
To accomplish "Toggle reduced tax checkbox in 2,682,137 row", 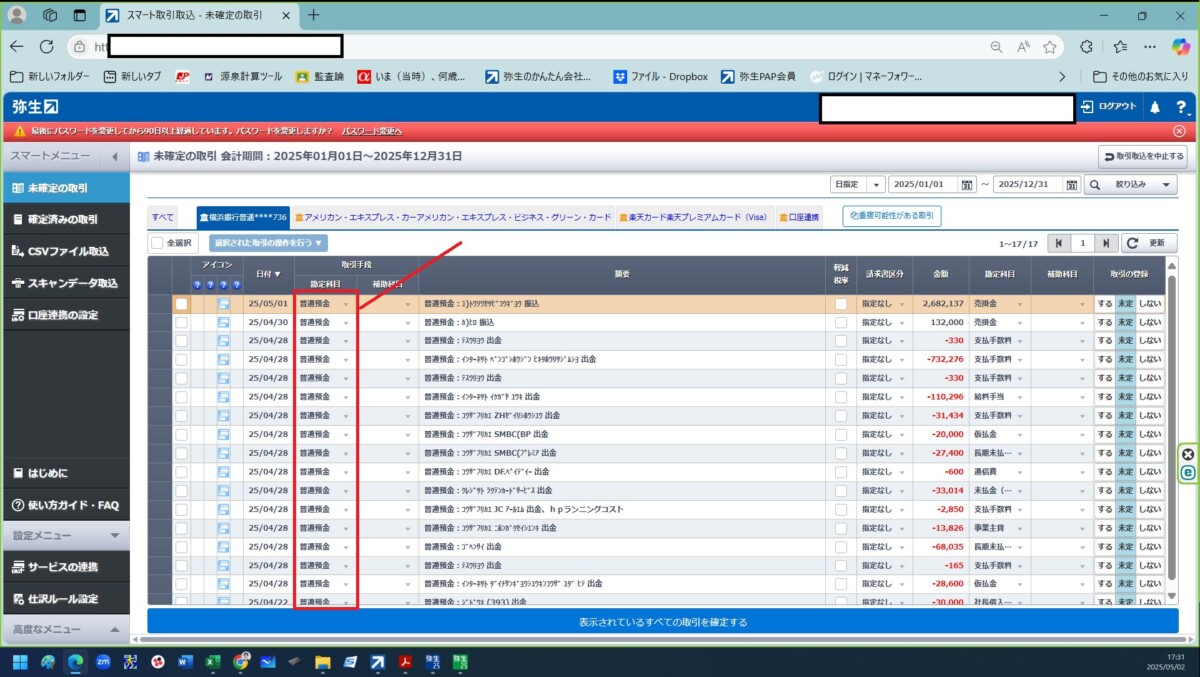I will pyautogui.click(x=841, y=304).
